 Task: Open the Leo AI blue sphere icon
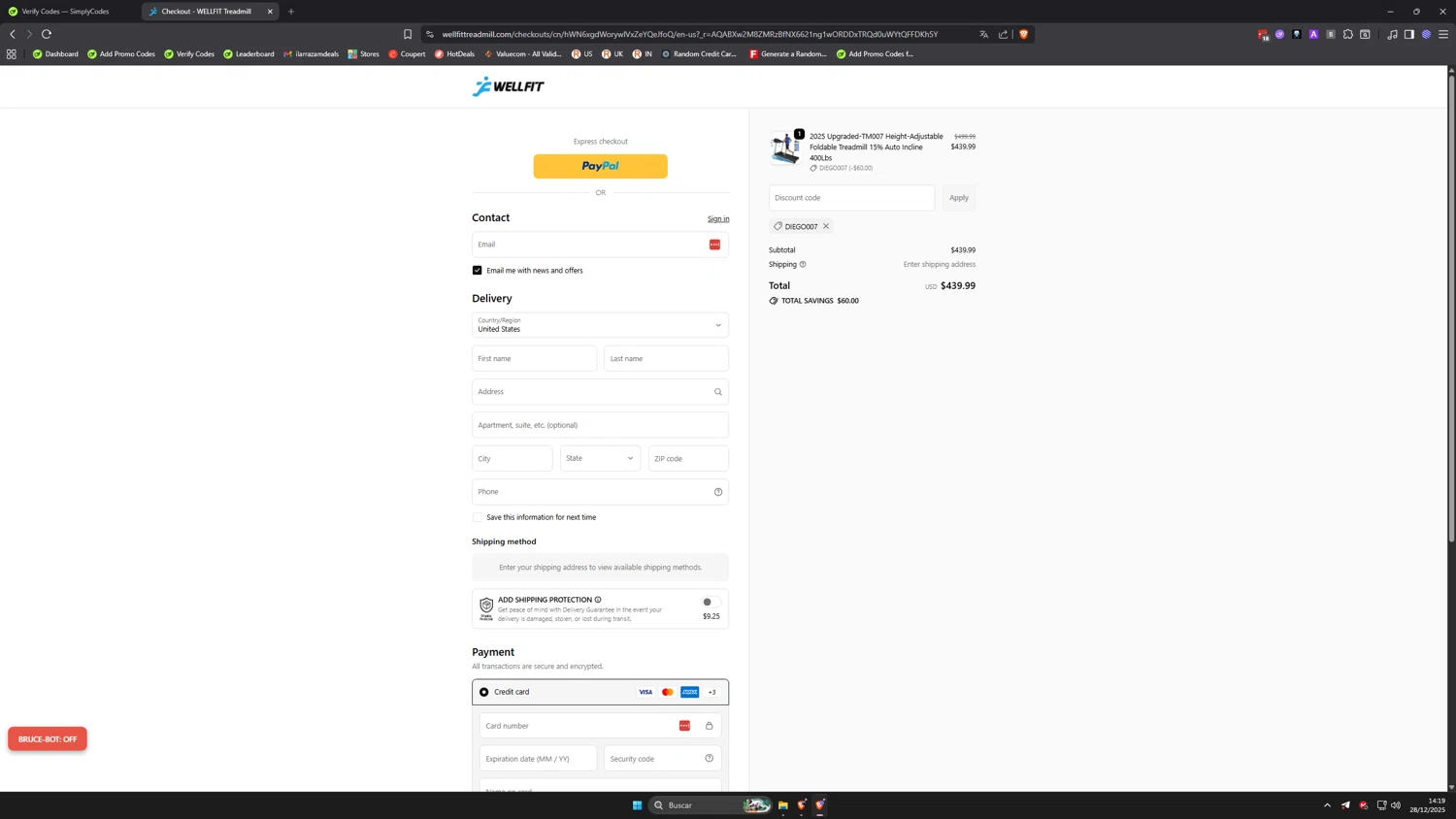1426,34
